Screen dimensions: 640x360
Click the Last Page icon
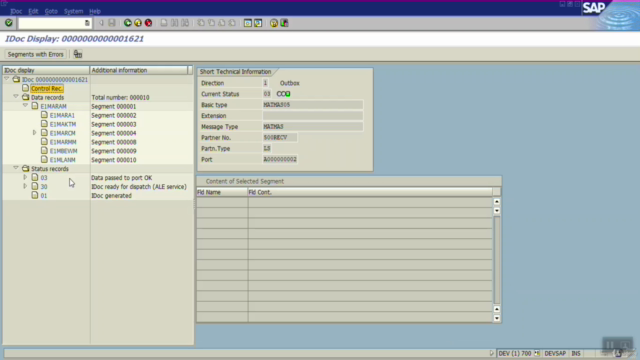tap(232, 23)
